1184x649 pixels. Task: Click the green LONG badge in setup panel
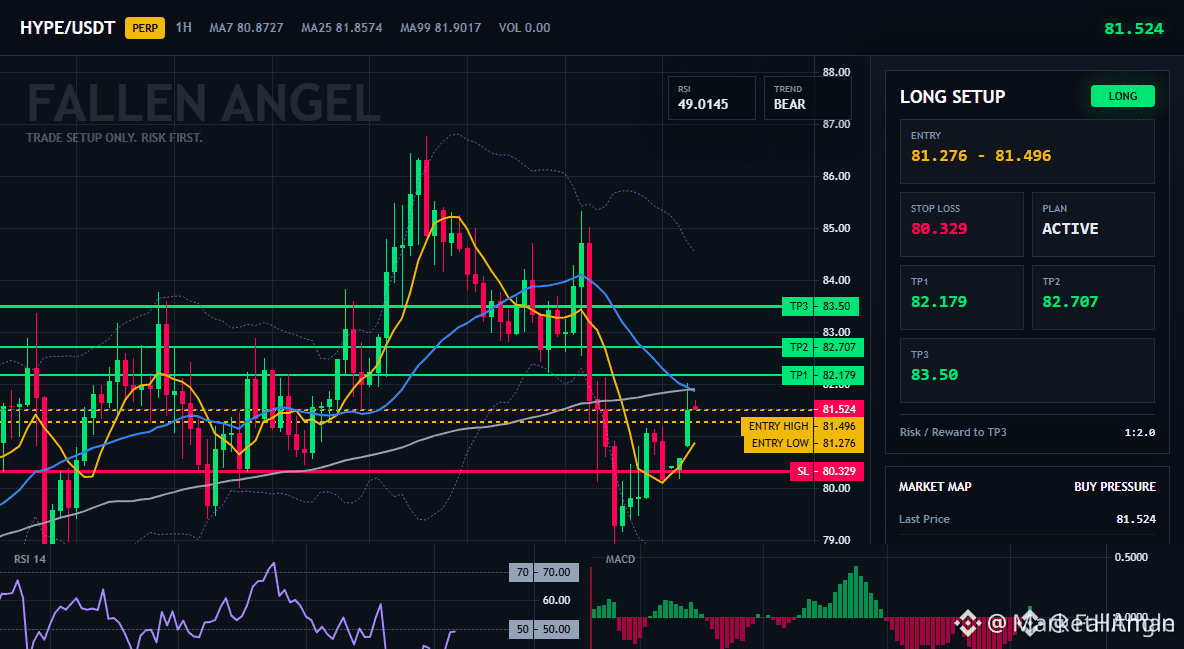tap(1123, 96)
